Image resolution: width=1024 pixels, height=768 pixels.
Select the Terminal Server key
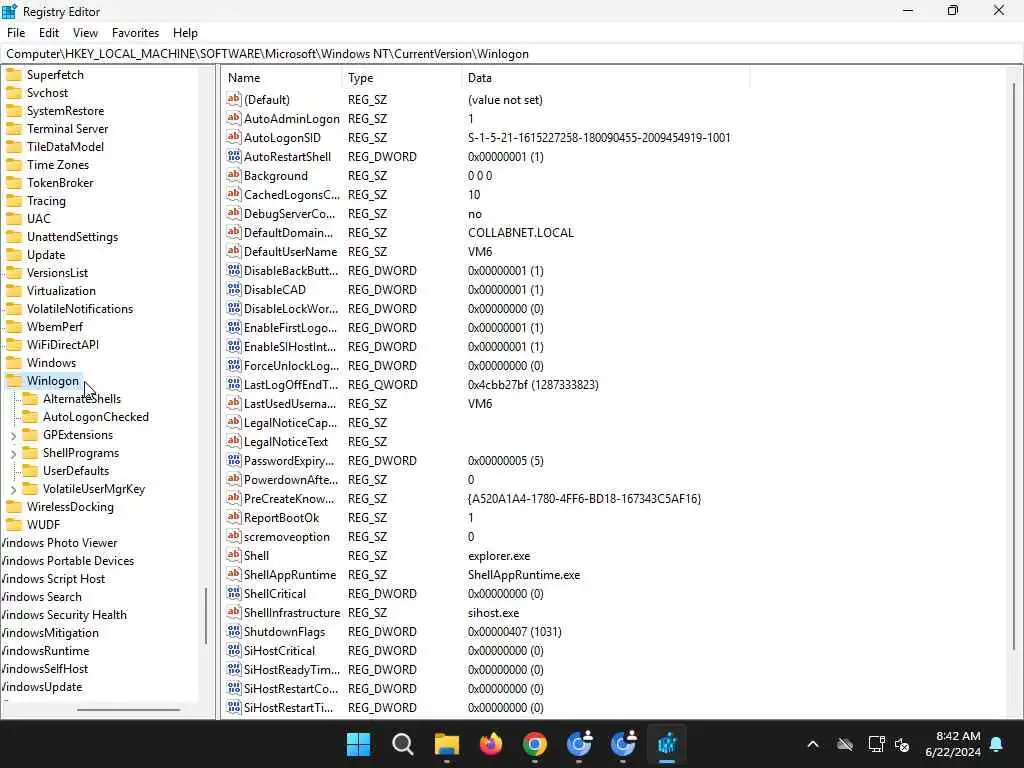click(67, 129)
